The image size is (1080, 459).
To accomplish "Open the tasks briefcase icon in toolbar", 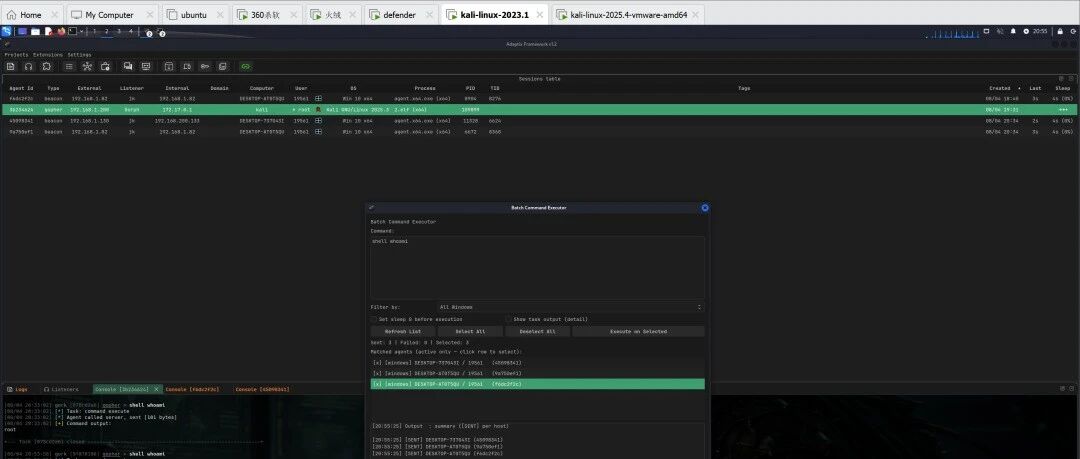I will [105, 66].
